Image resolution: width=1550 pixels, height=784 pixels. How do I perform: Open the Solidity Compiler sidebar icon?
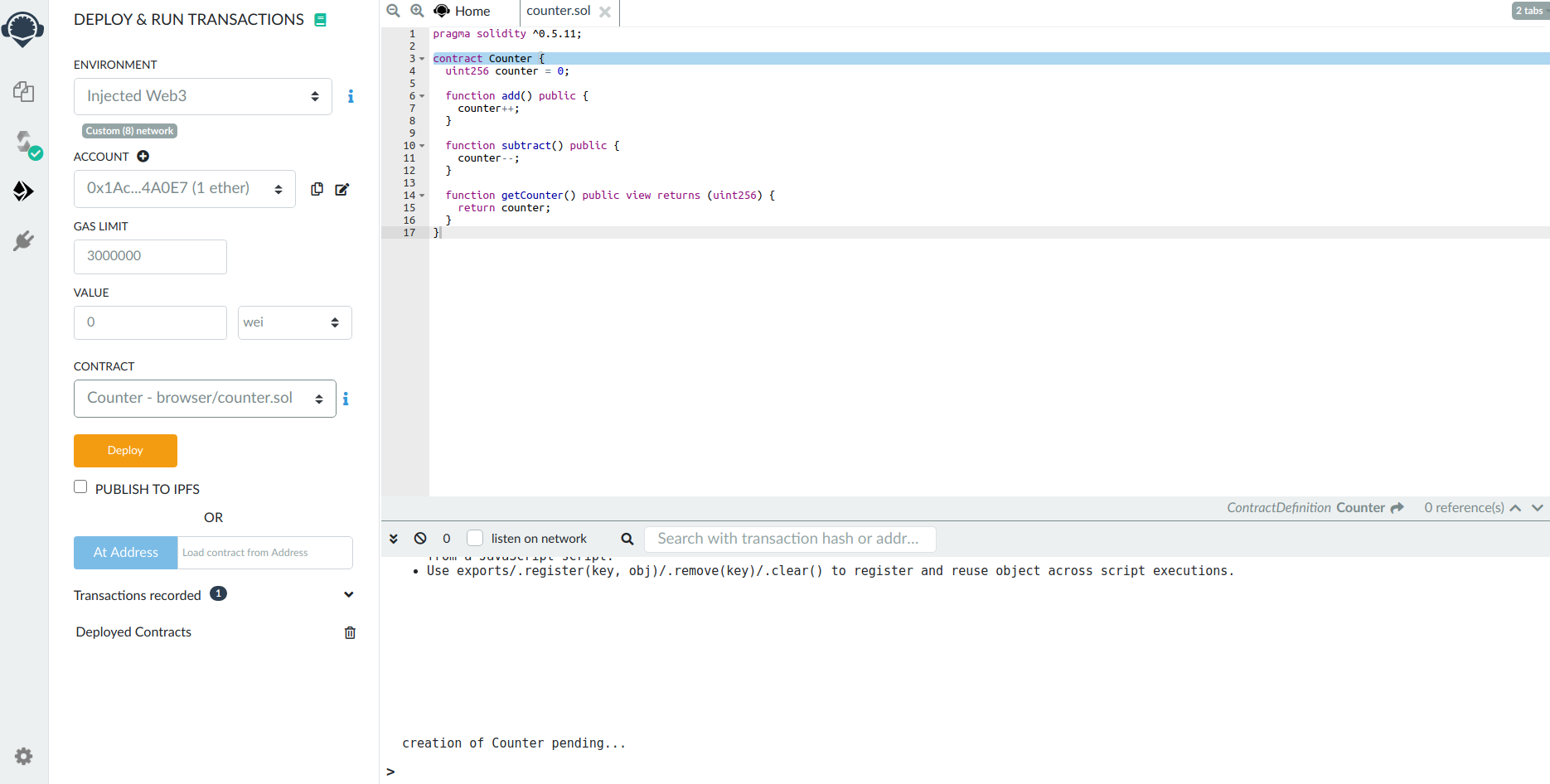23,142
